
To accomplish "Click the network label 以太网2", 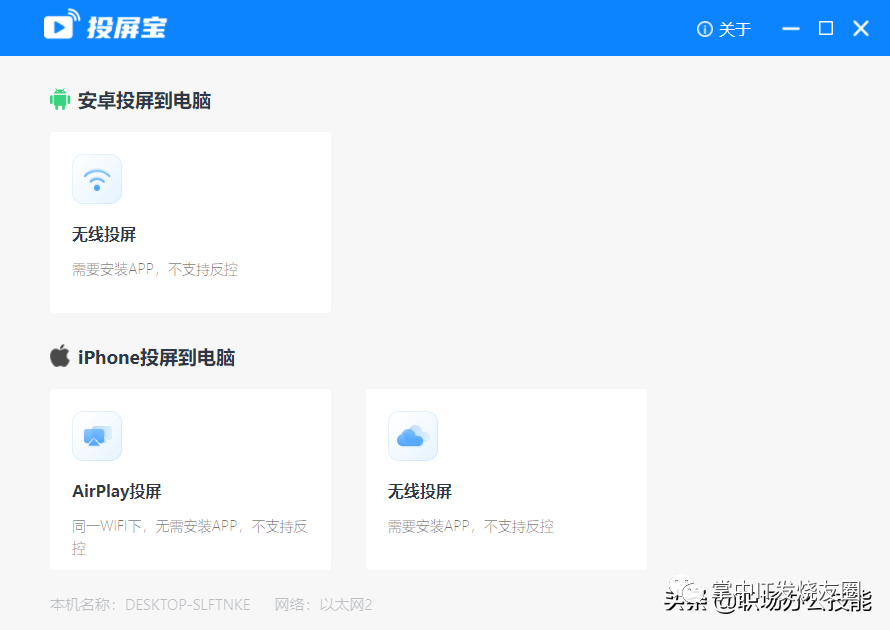I will click(x=349, y=604).
